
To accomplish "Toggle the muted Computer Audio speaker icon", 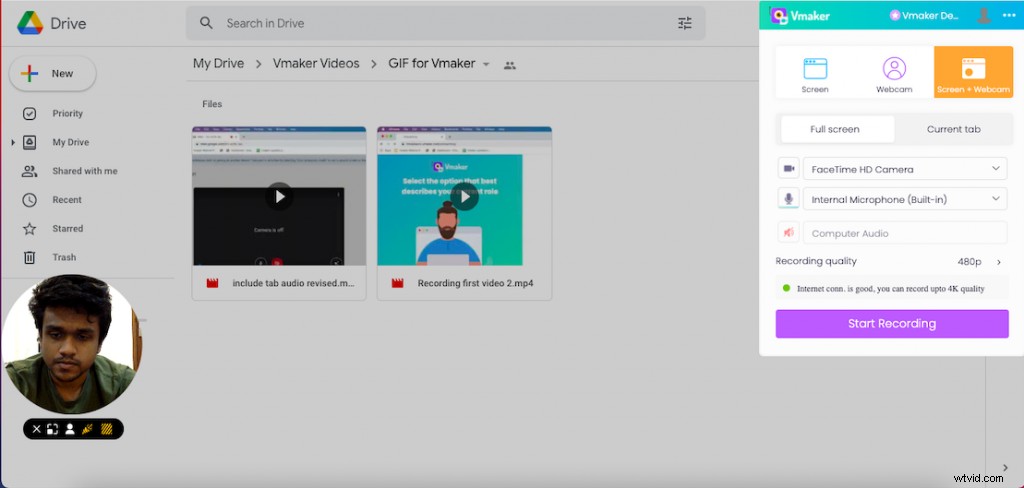I will point(789,233).
